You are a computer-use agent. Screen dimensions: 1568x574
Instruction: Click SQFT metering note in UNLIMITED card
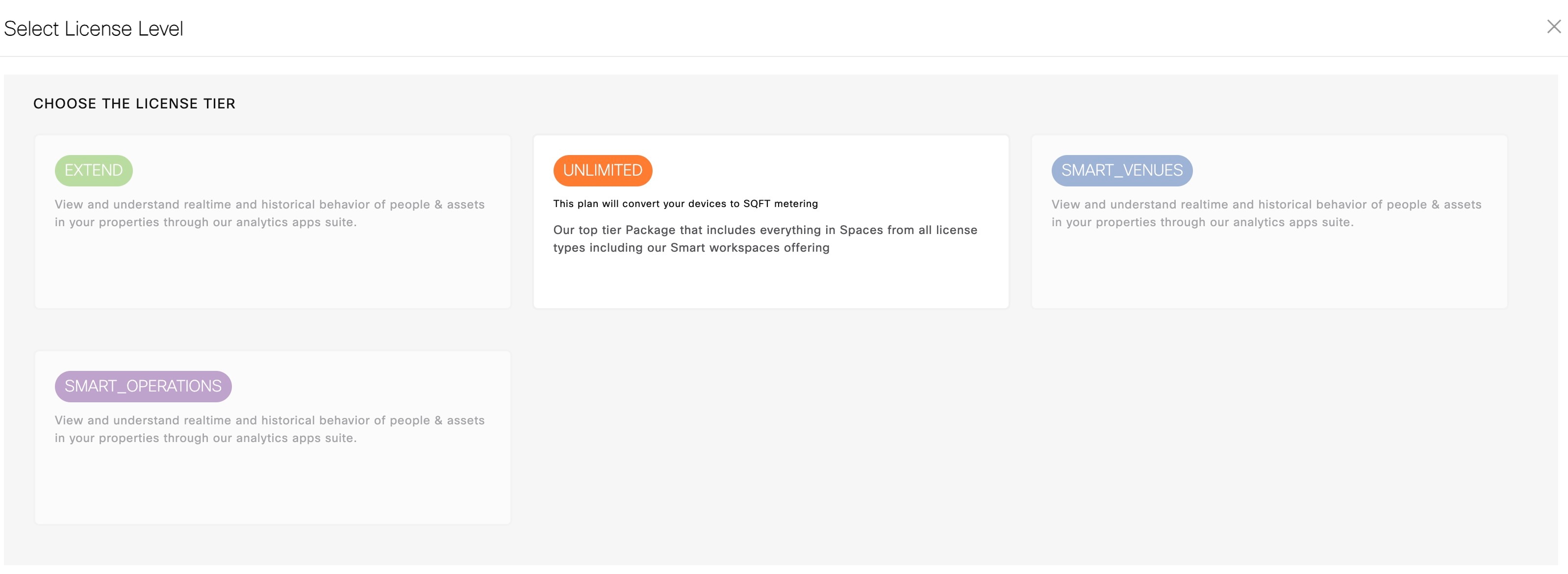click(685, 204)
